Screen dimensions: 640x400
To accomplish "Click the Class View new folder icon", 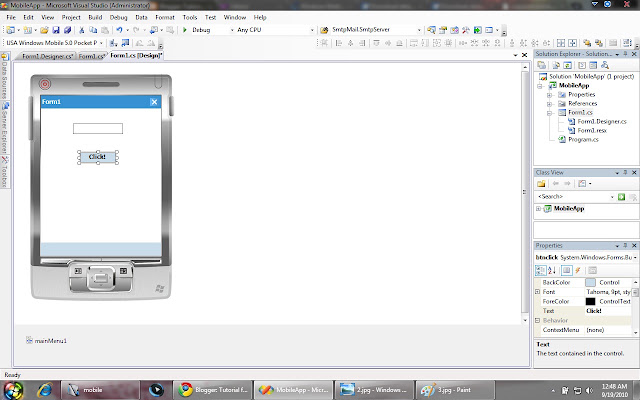I will pos(541,184).
